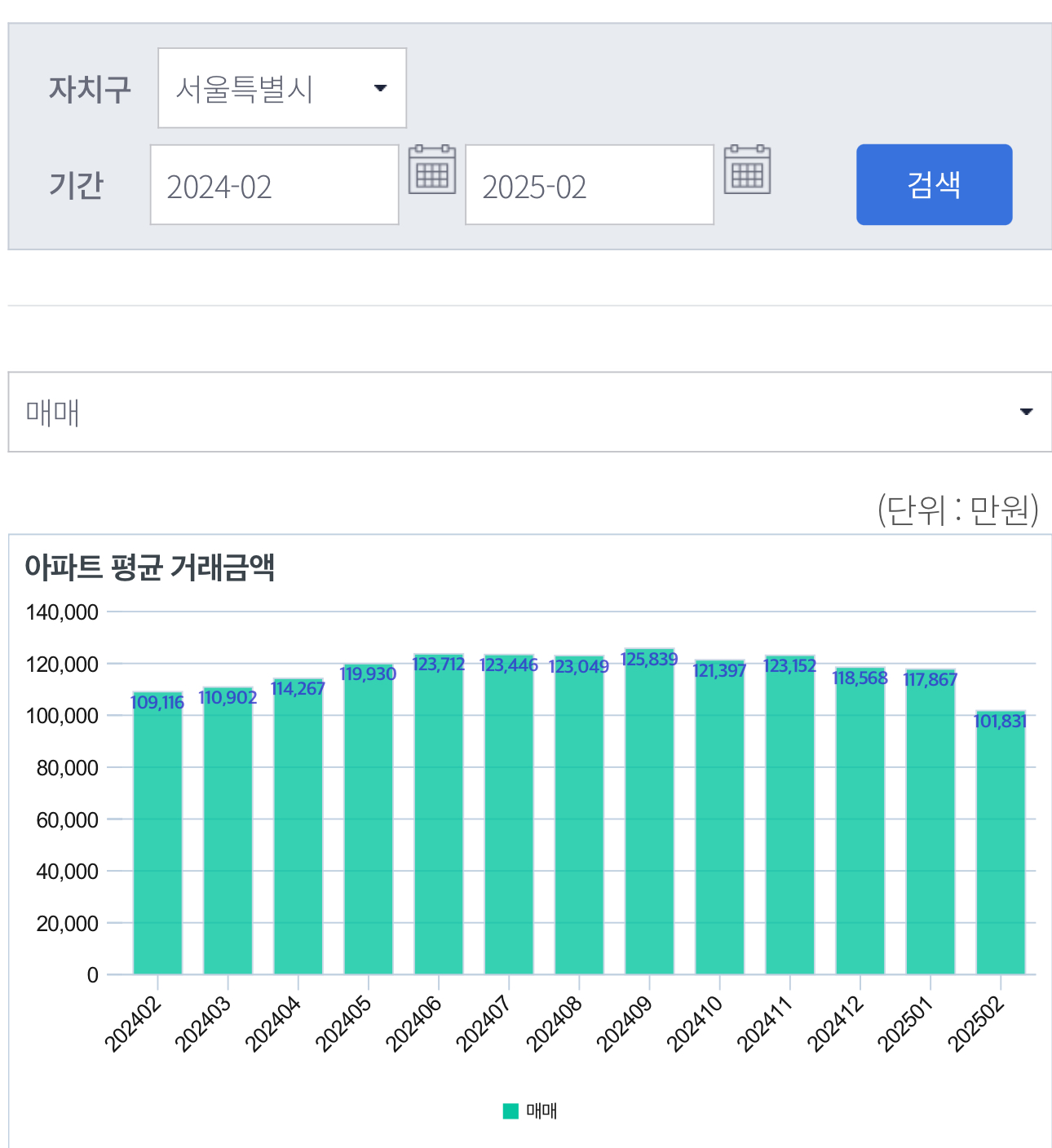The width and height of the screenshot is (1052, 1148).
Task: Select the 202409 bar in chart
Action: click(649, 811)
